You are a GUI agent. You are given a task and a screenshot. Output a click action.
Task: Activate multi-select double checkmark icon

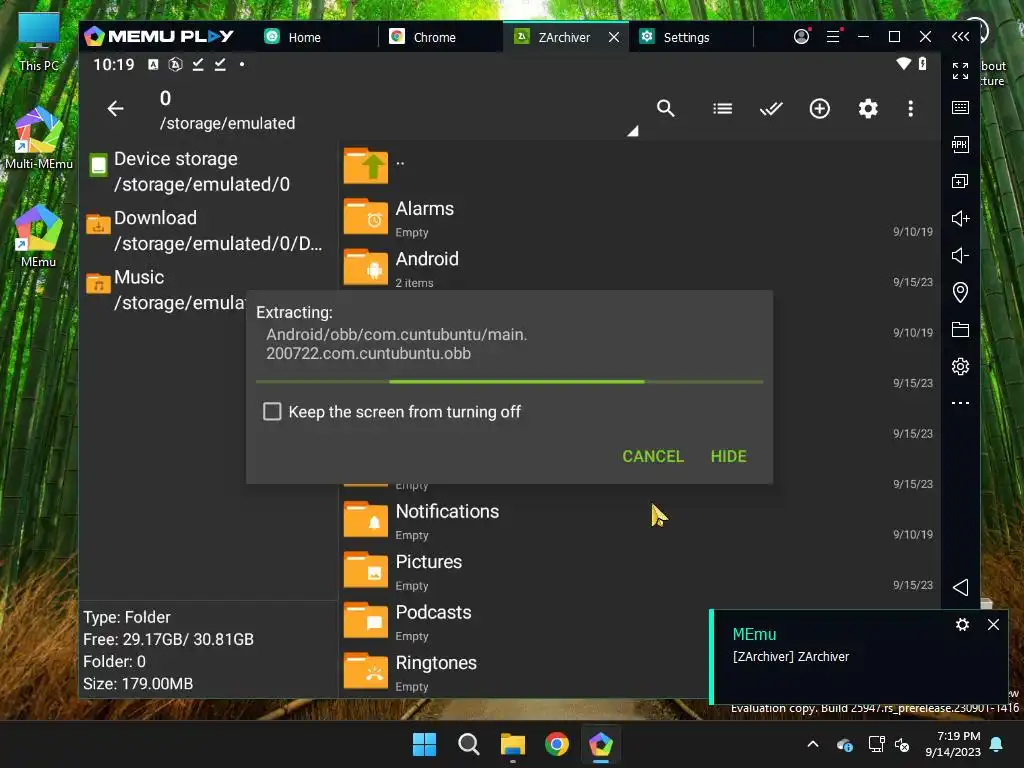[771, 108]
